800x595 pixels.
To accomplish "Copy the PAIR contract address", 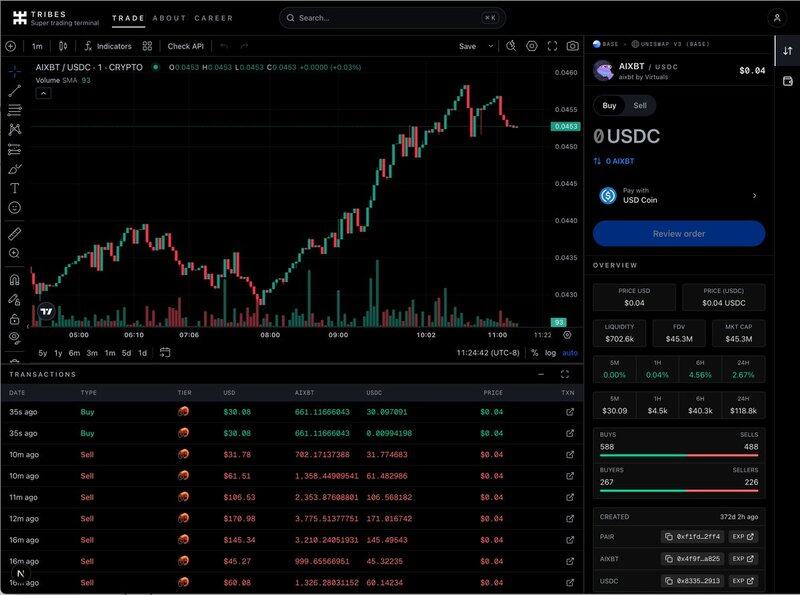I will [691, 536].
